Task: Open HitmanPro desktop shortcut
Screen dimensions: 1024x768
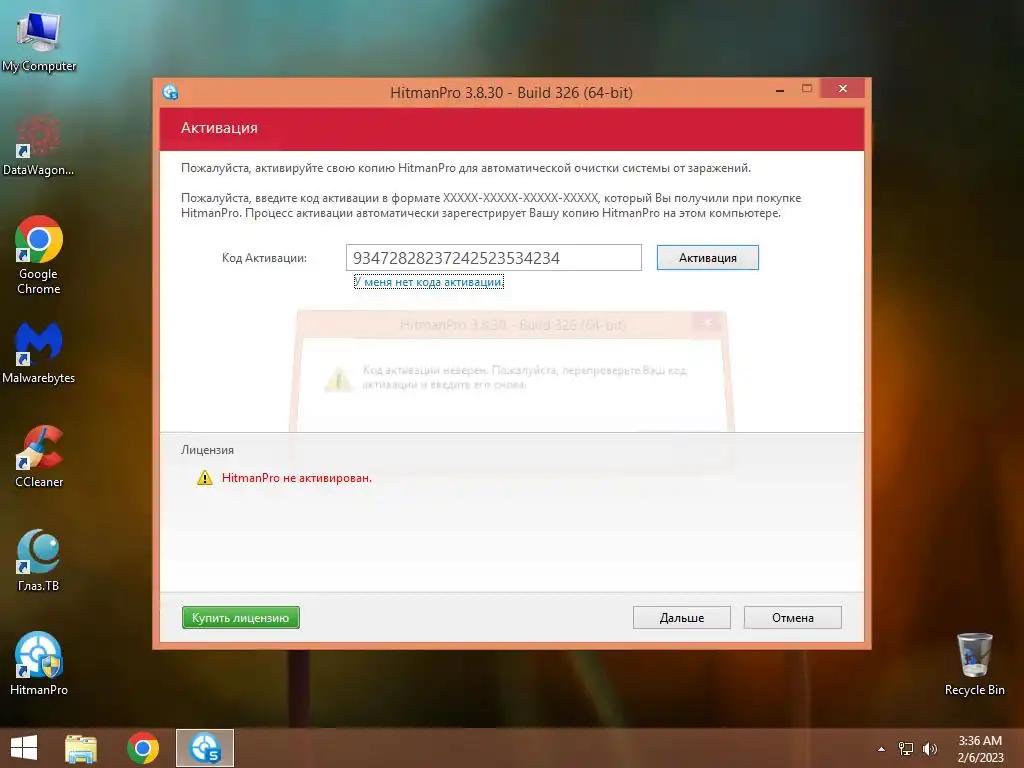Action: click(39, 664)
